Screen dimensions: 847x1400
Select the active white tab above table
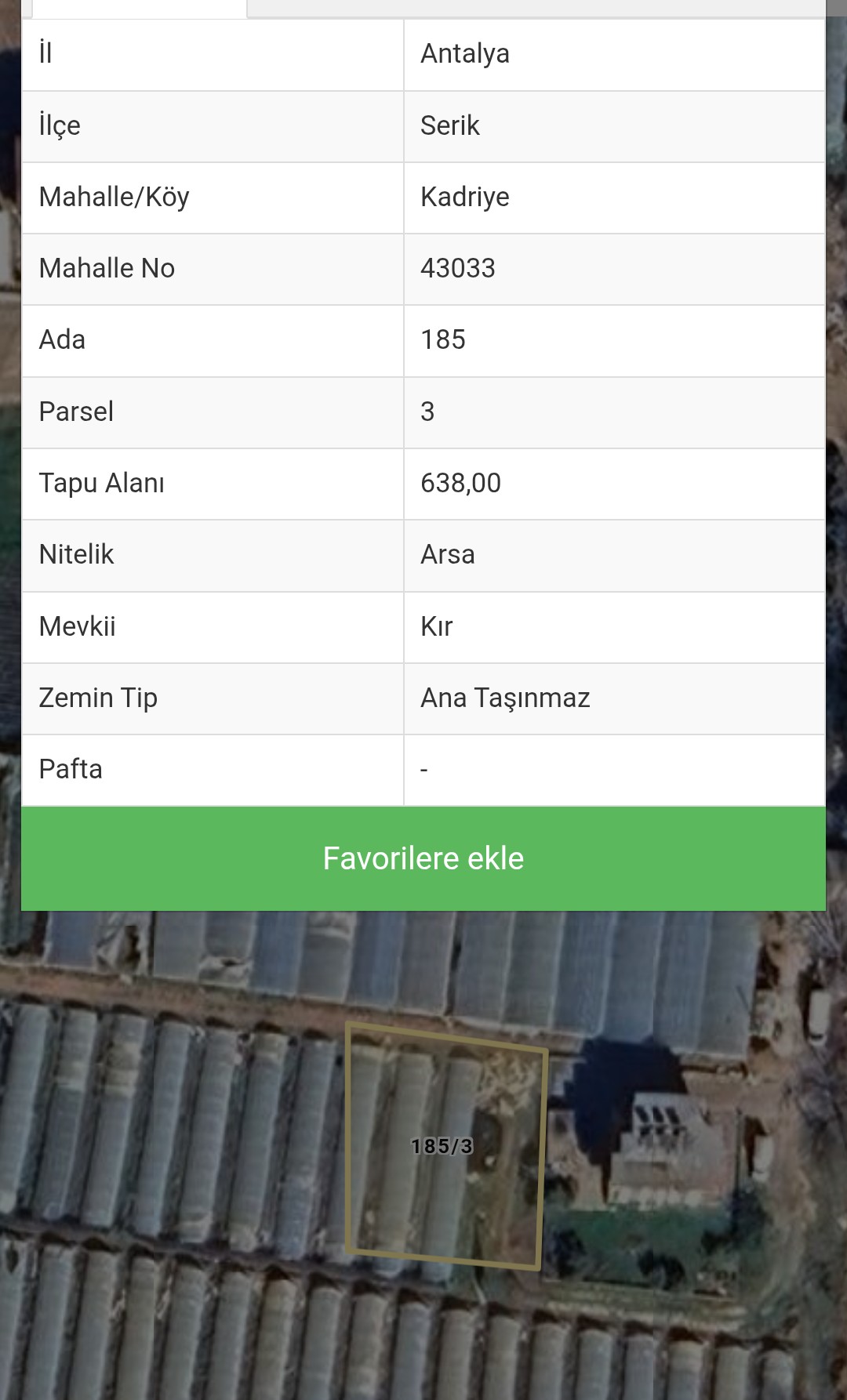coord(140,9)
